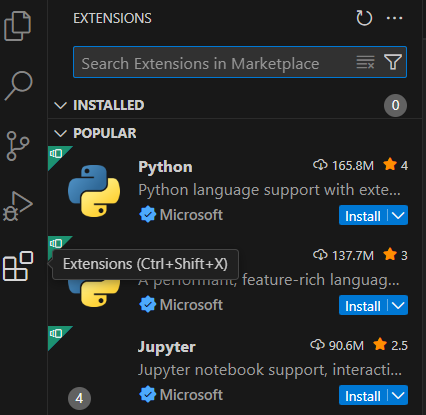Click Microsoft publisher under Jupyter extension

pos(191,395)
